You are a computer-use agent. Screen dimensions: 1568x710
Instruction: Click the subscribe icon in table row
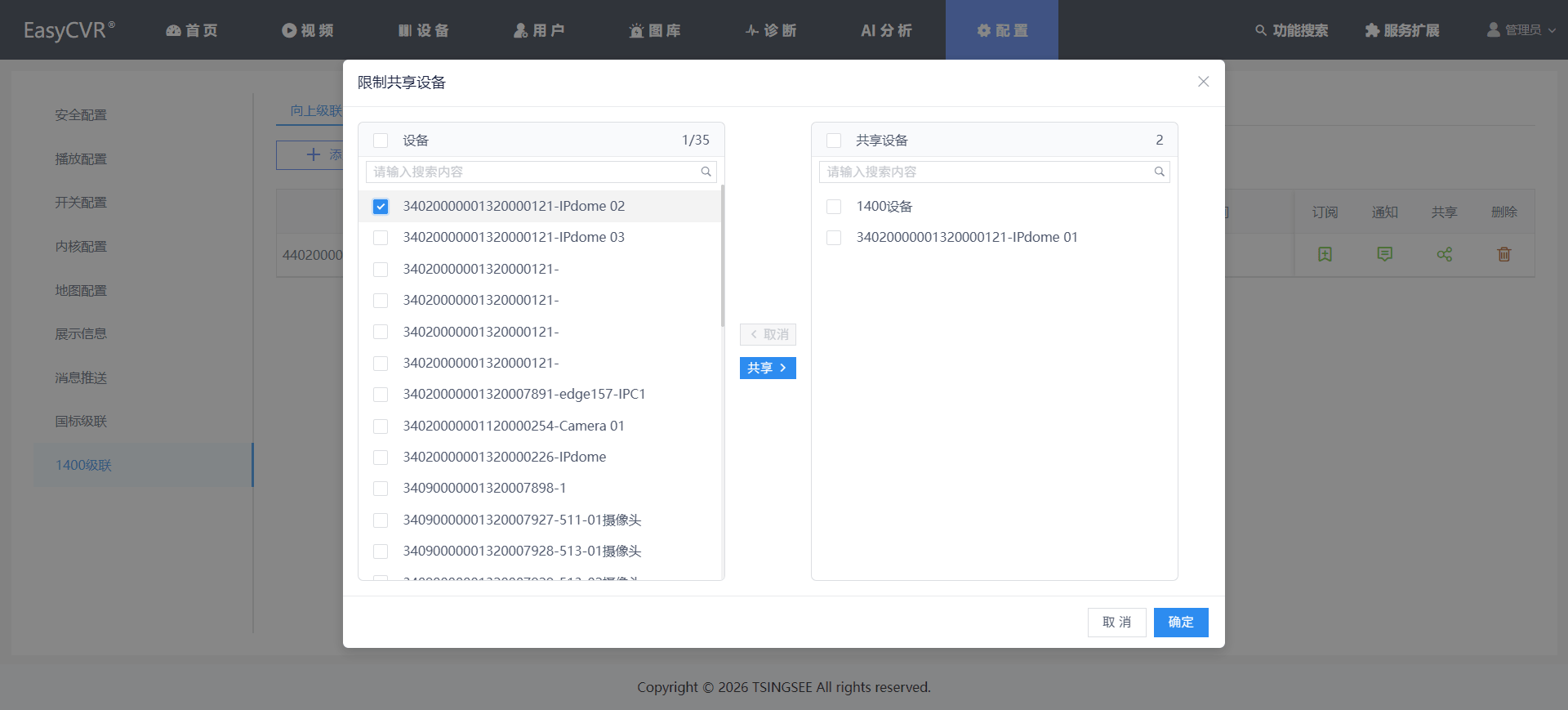[x=1325, y=254]
